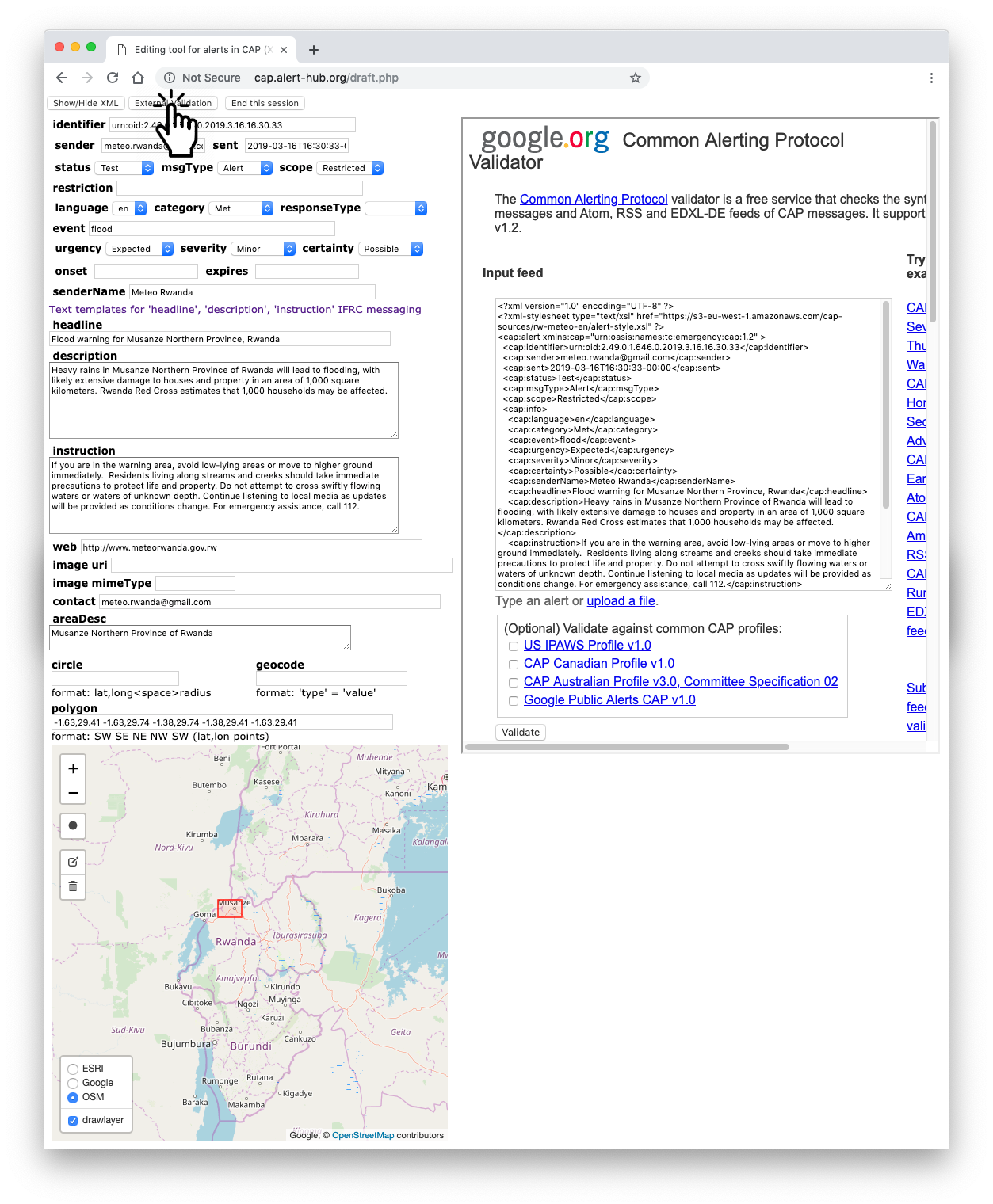The width and height of the screenshot is (993, 1204).
Task: Zoom in on the map
Action: [x=73, y=768]
